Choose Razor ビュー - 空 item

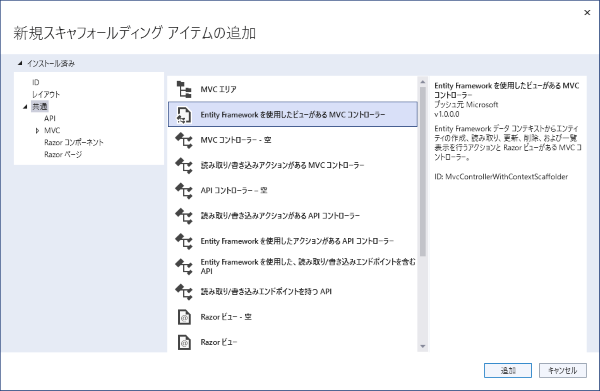click(x=293, y=317)
